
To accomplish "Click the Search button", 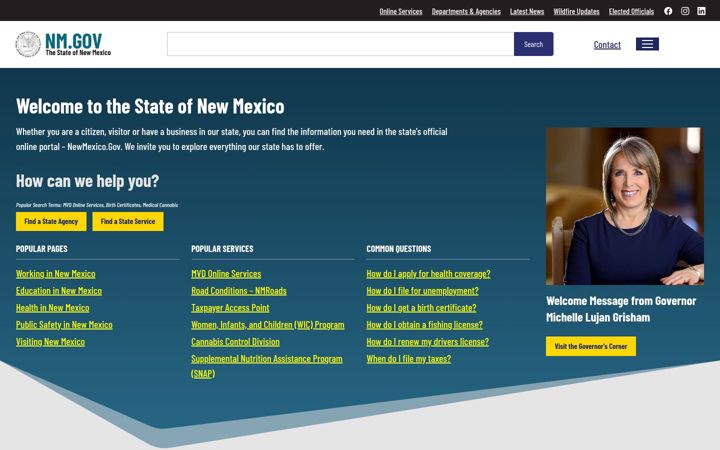I will coord(533,44).
